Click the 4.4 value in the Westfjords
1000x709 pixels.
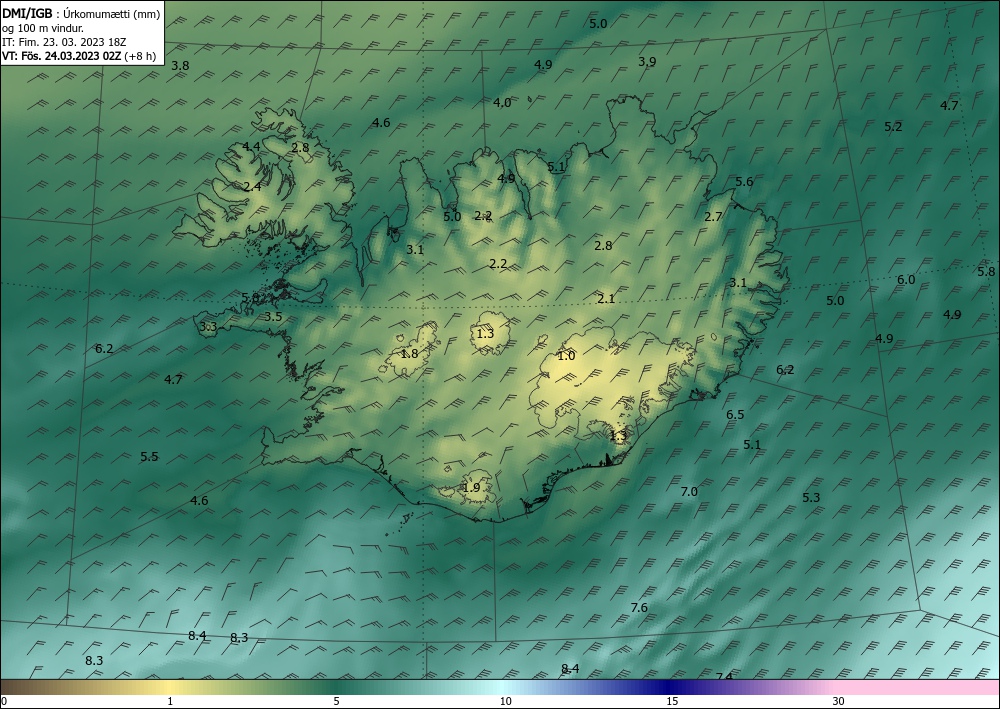(251, 147)
